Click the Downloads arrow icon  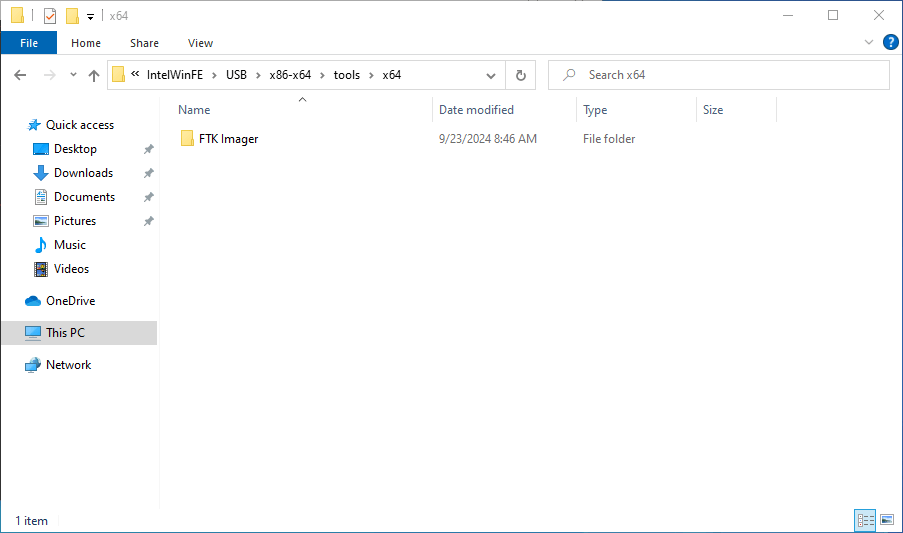[x=40, y=173]
